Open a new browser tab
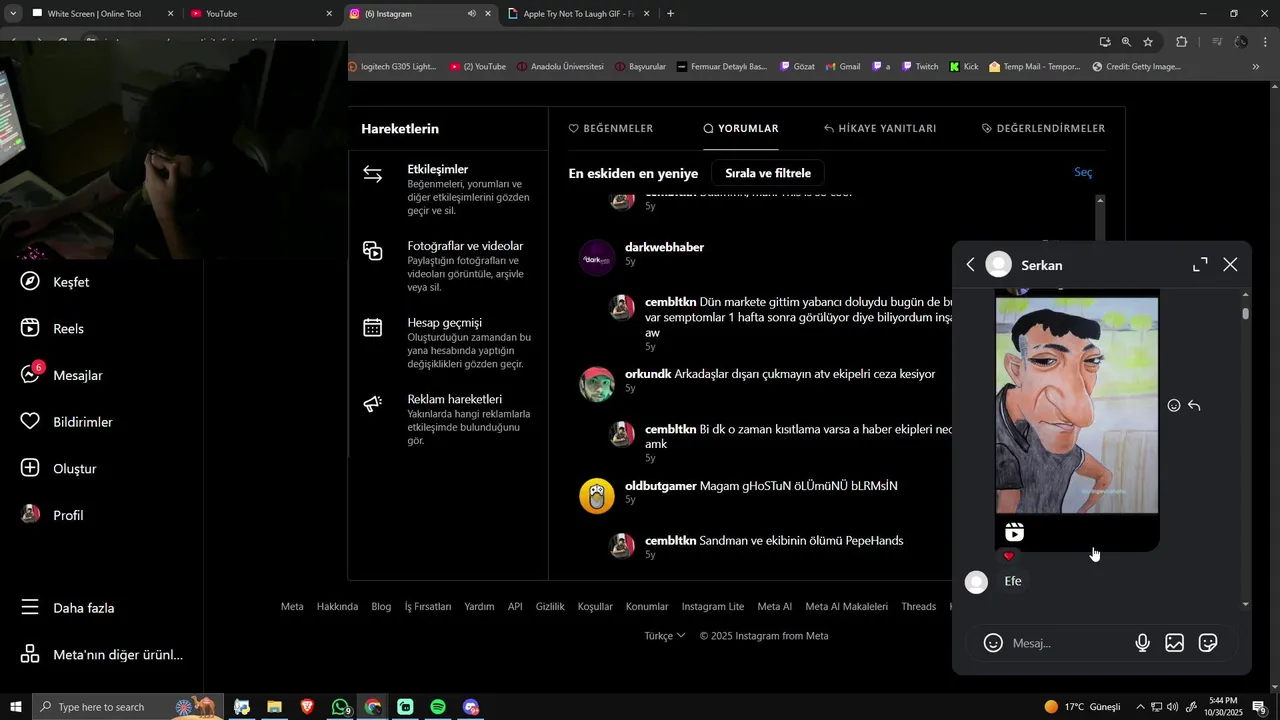This screenshot has height=720, width=1280. pos(670,14)
